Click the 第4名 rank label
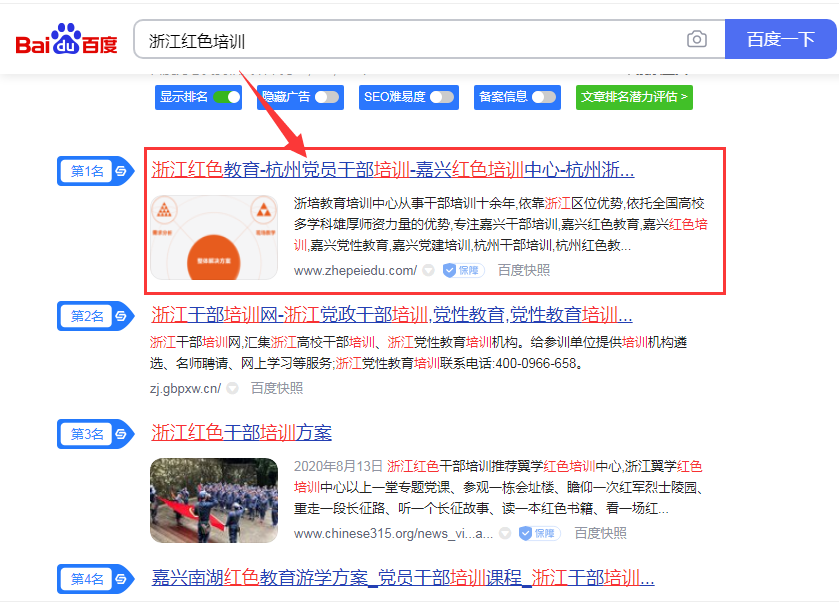 click(87, 579)
